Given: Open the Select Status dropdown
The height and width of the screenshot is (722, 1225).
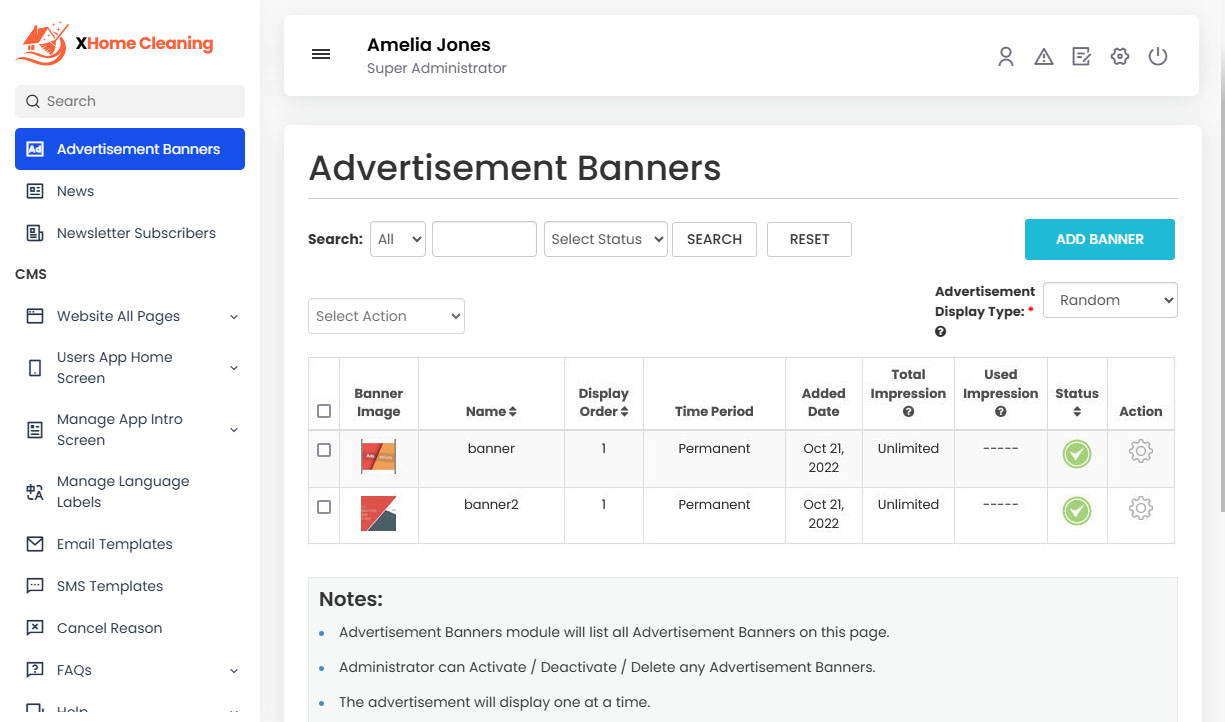Looking at the screenshot, I should click(605, 239).
